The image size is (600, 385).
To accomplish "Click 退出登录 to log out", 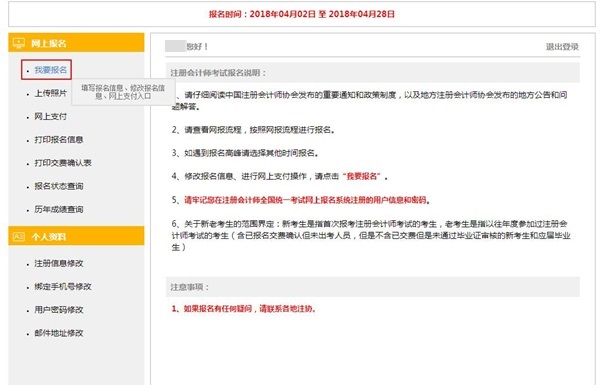I will click(562, 47).
